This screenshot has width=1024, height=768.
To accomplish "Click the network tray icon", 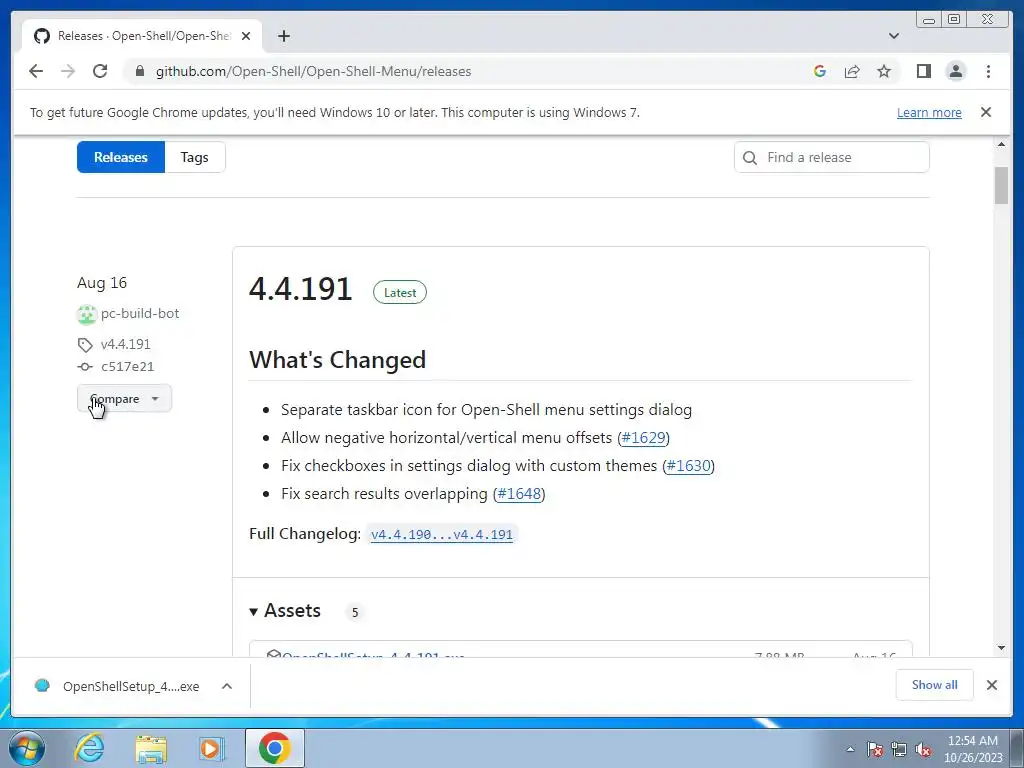I will coord(899,749).
